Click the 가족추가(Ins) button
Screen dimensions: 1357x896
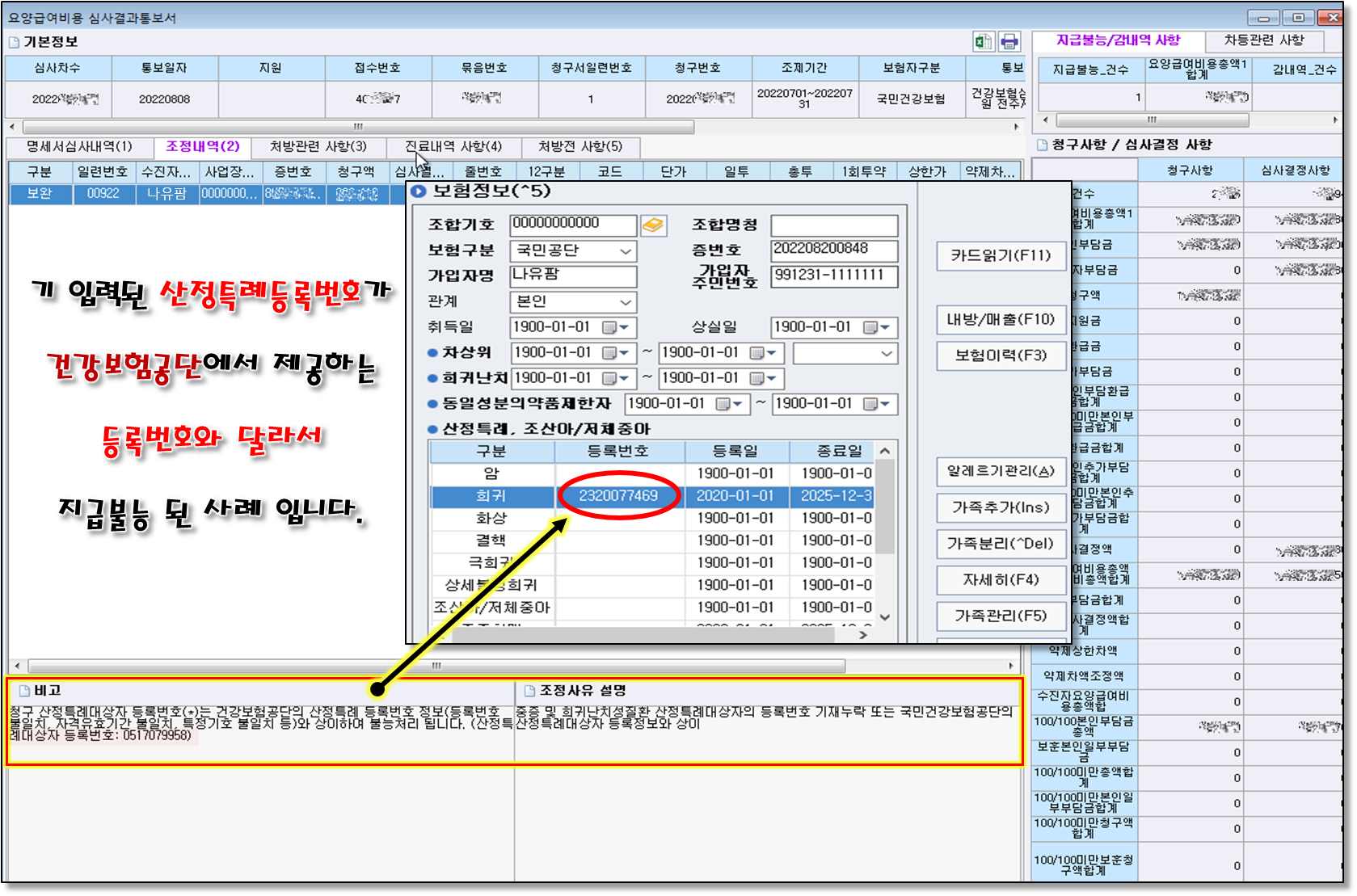[x=1001, y=507]
